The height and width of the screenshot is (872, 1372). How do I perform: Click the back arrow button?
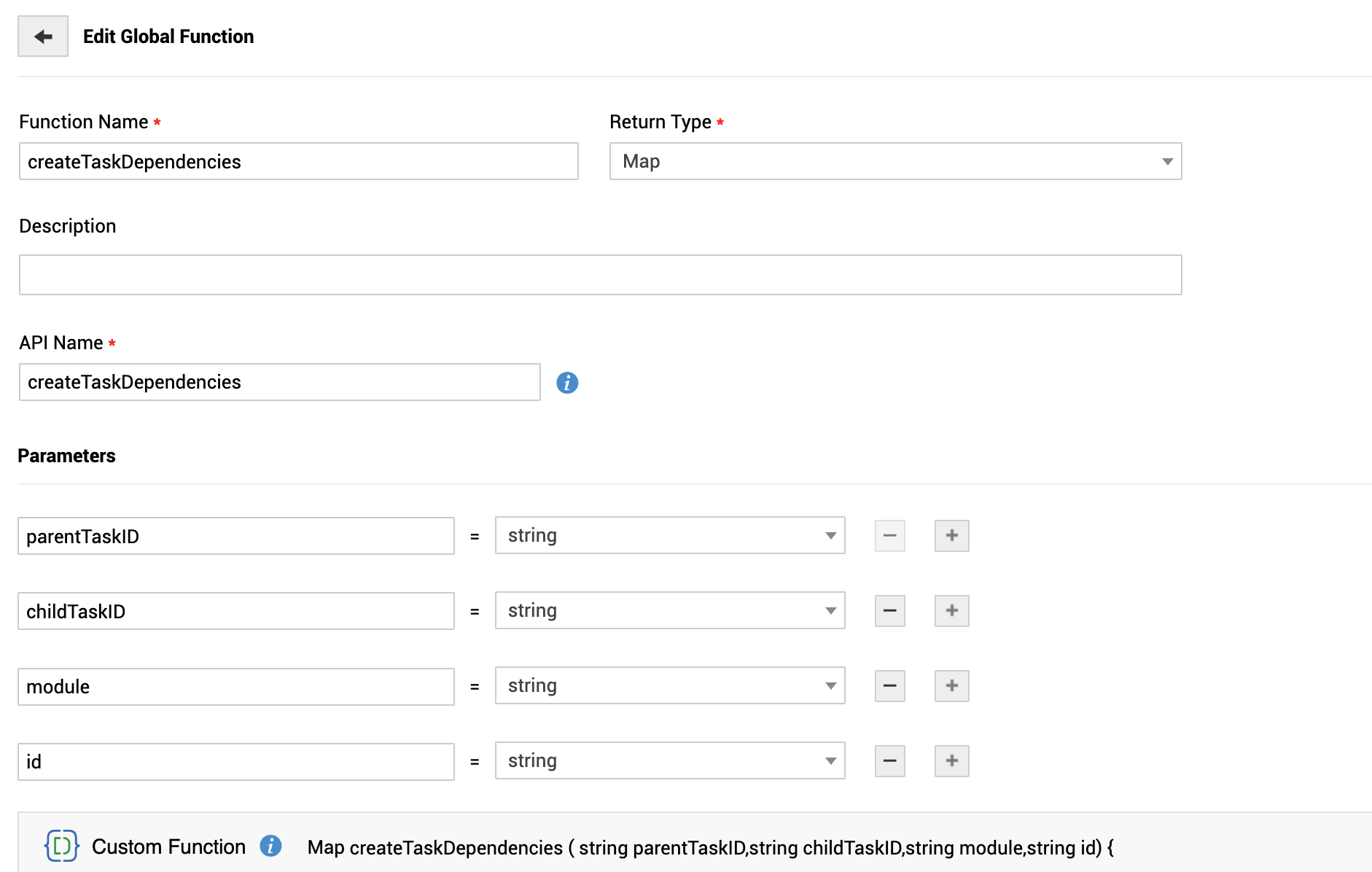(43, 36)
